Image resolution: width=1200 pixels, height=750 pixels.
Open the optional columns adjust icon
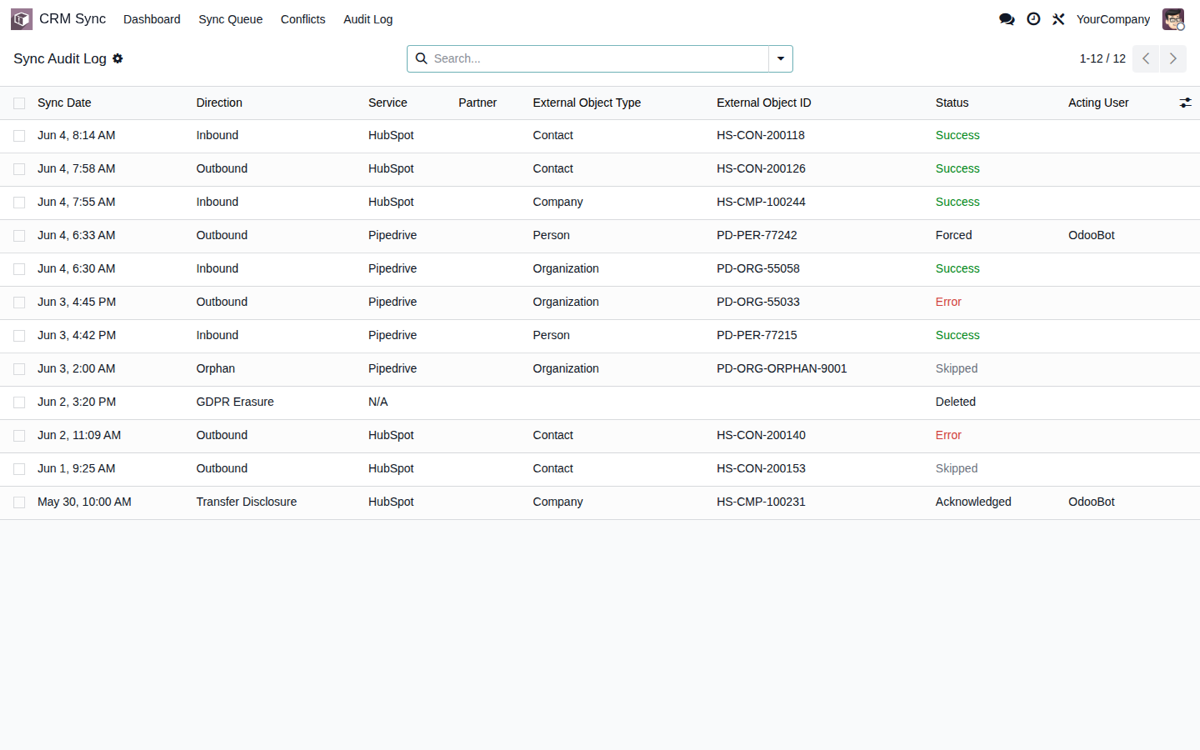pyautogui.click(x=1185, y=103)
